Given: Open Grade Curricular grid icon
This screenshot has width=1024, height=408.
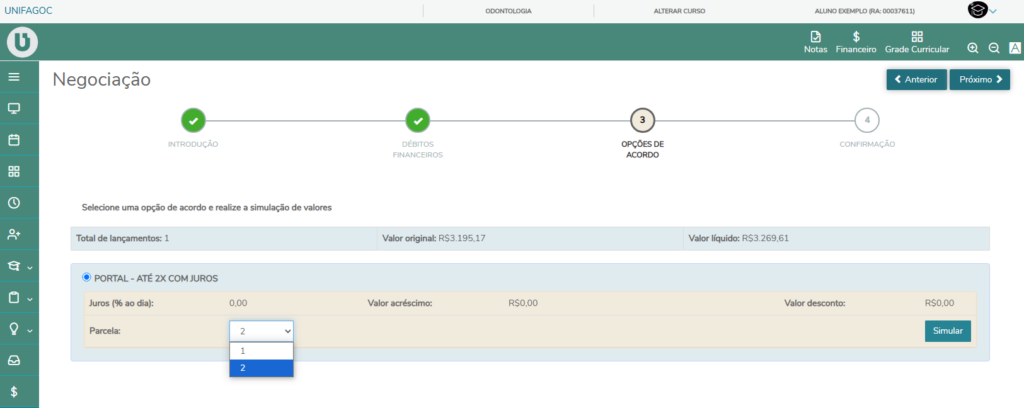Looking at the screenshot, I should [916, 41].
